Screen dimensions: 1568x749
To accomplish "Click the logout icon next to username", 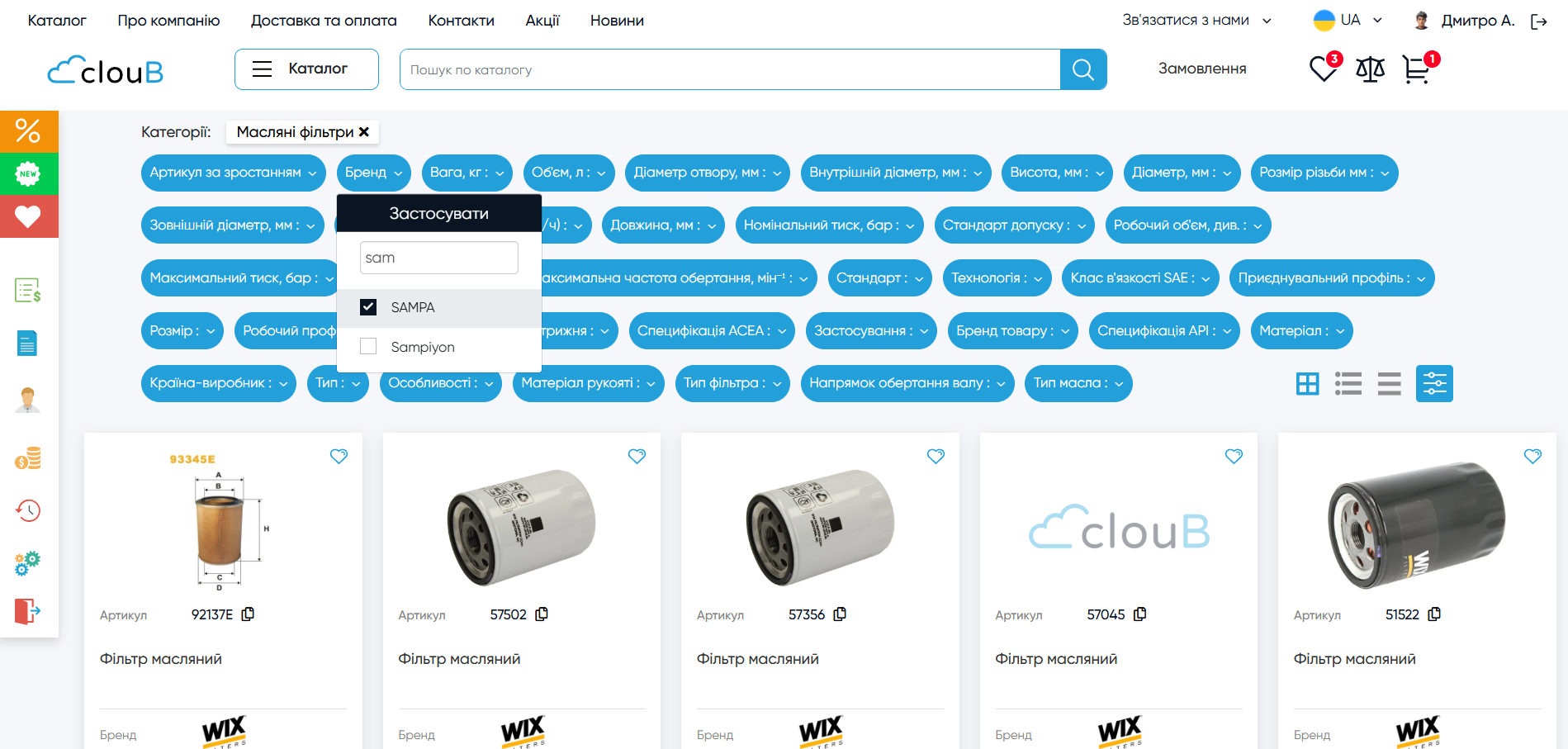I will click(x=1538, y=21).
